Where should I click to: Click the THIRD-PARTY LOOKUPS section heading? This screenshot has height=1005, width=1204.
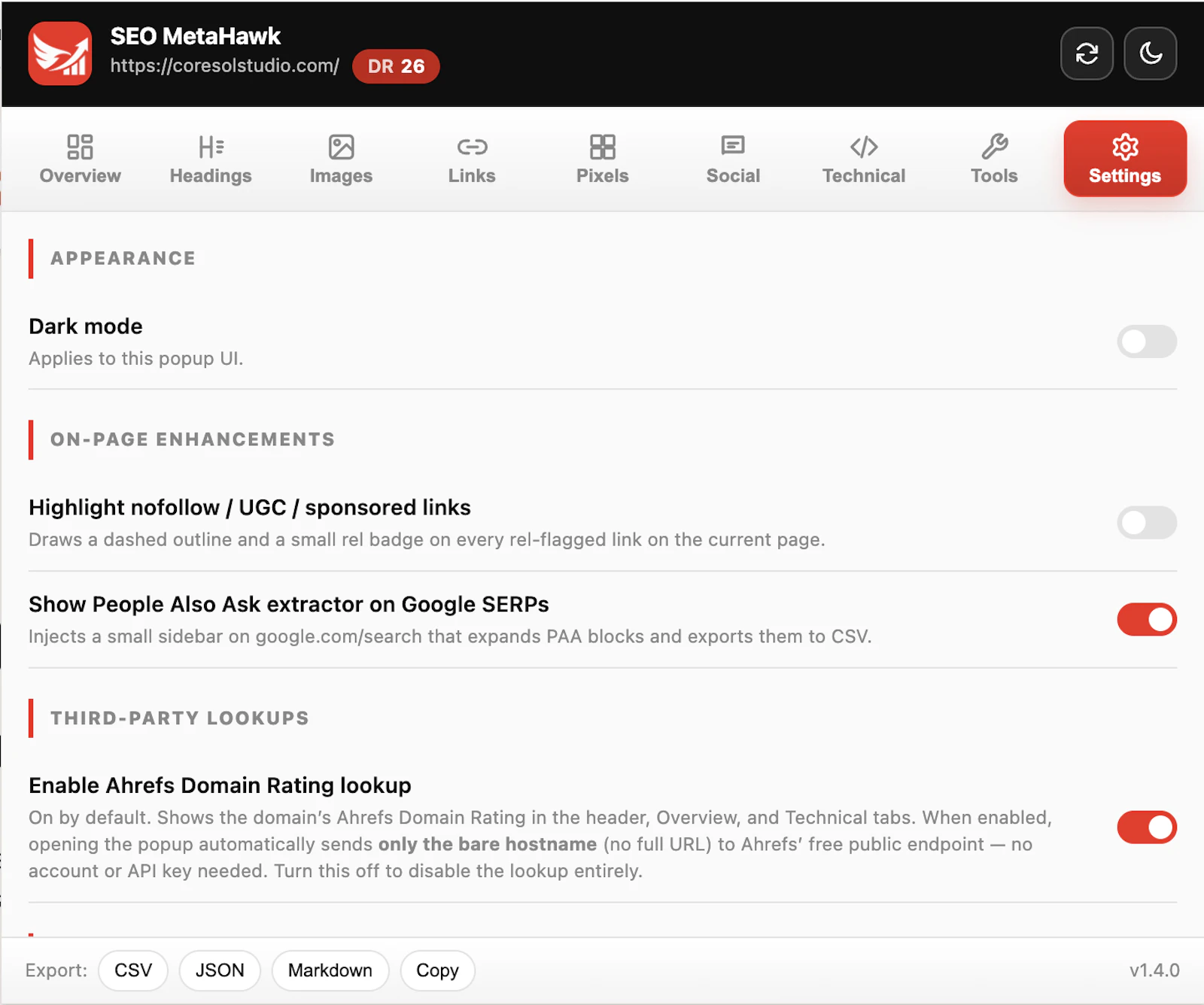[180, 718]
